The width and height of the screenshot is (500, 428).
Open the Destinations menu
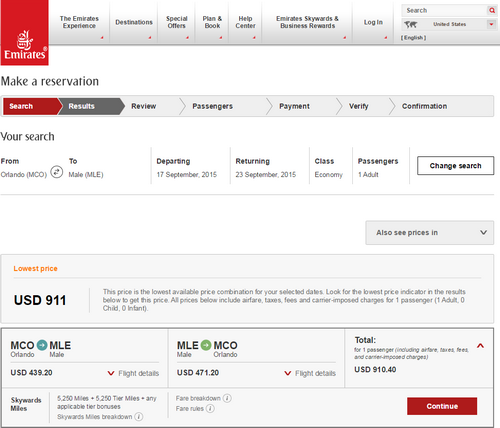tap(134, 22)
